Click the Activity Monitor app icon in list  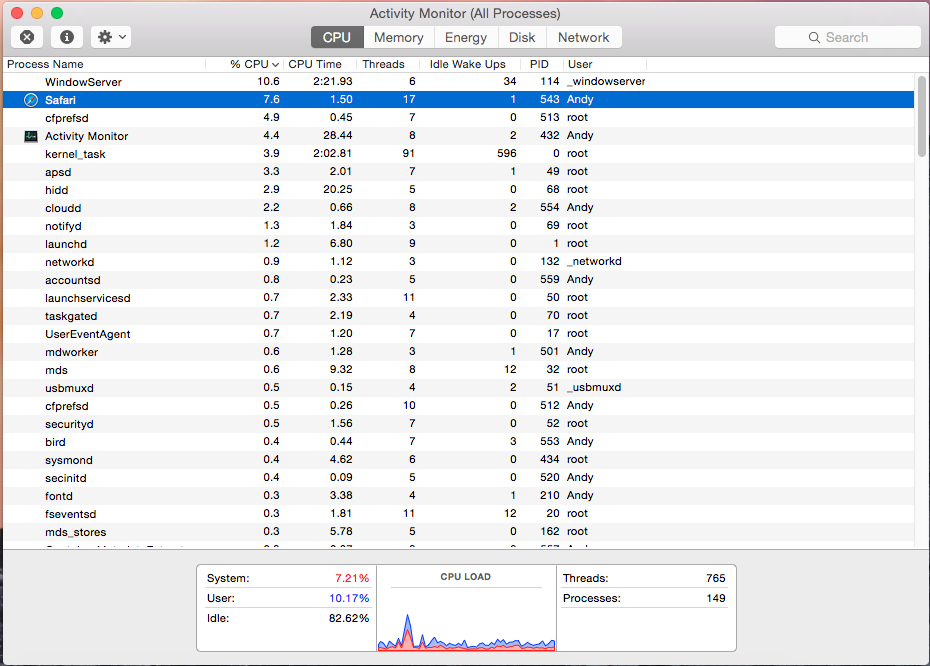pyautogui.click(x=31, y=136)
